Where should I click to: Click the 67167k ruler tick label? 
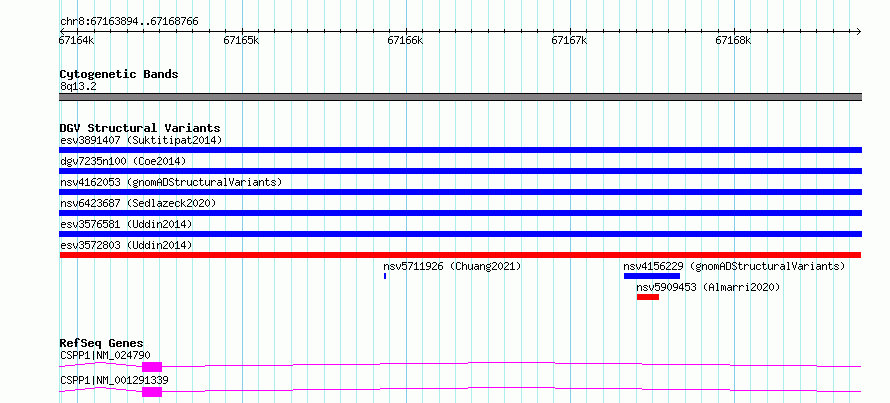click(569, 40)
